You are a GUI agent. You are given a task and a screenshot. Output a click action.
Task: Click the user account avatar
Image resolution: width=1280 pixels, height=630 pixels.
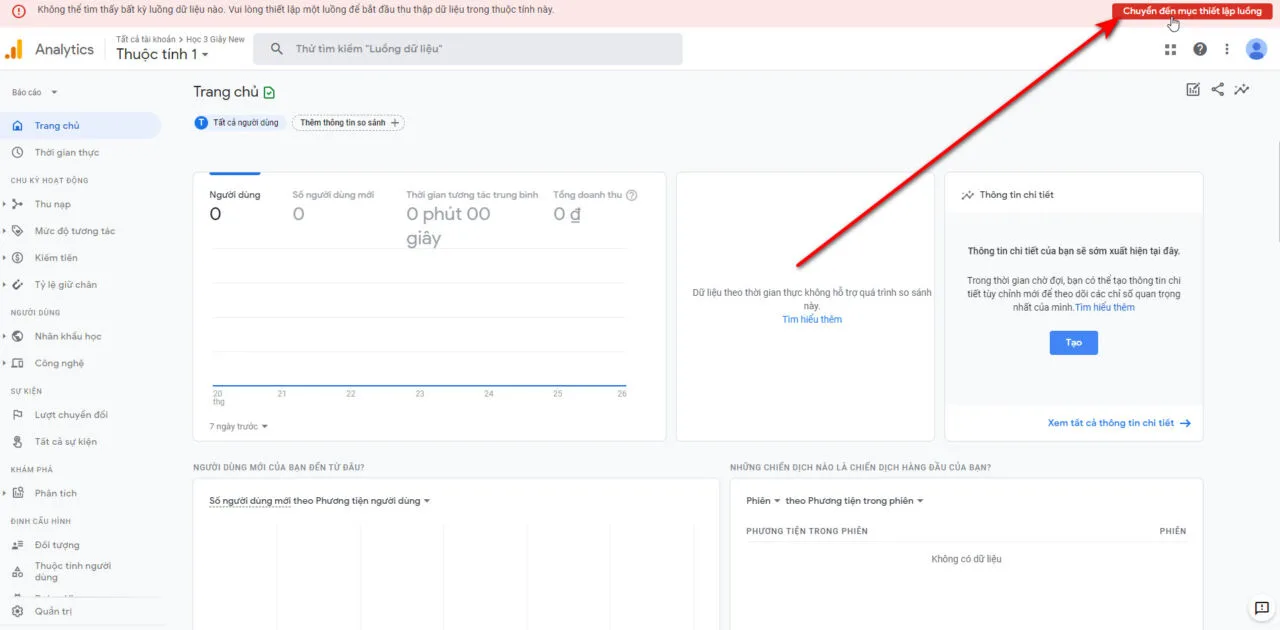[x=1256, y=49]
